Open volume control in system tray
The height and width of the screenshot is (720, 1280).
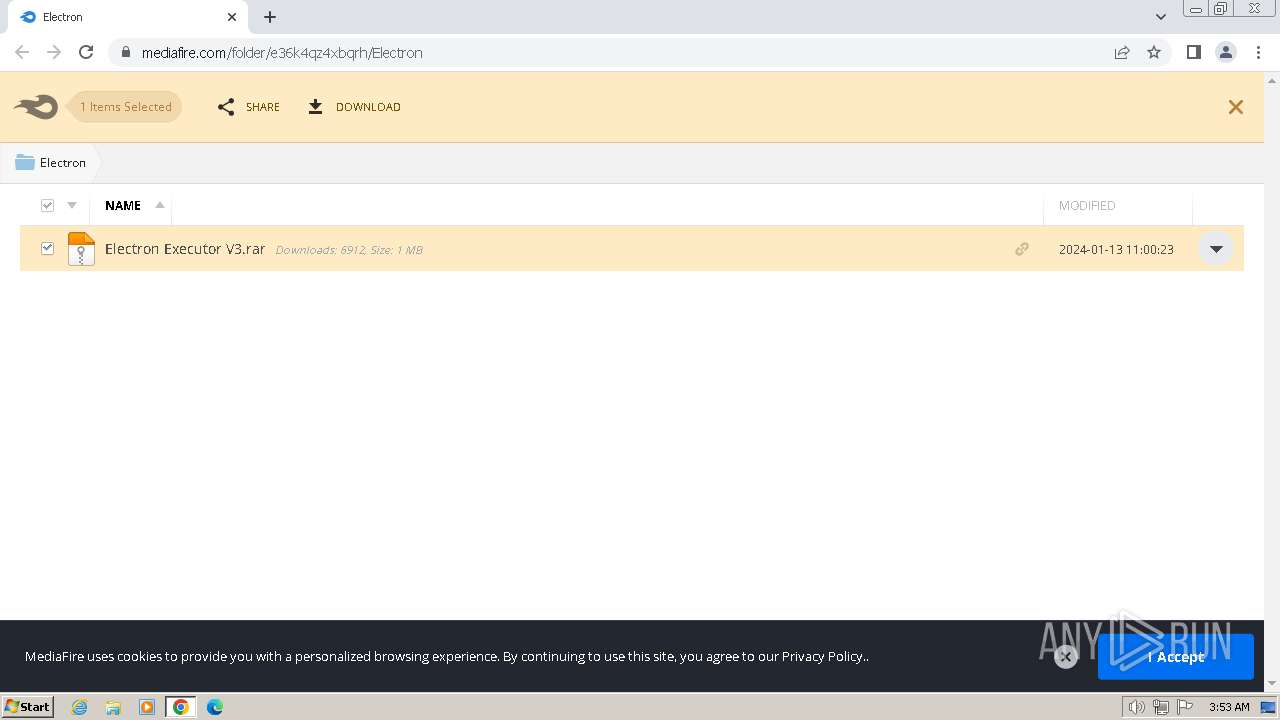click(x=1137, y=707)
